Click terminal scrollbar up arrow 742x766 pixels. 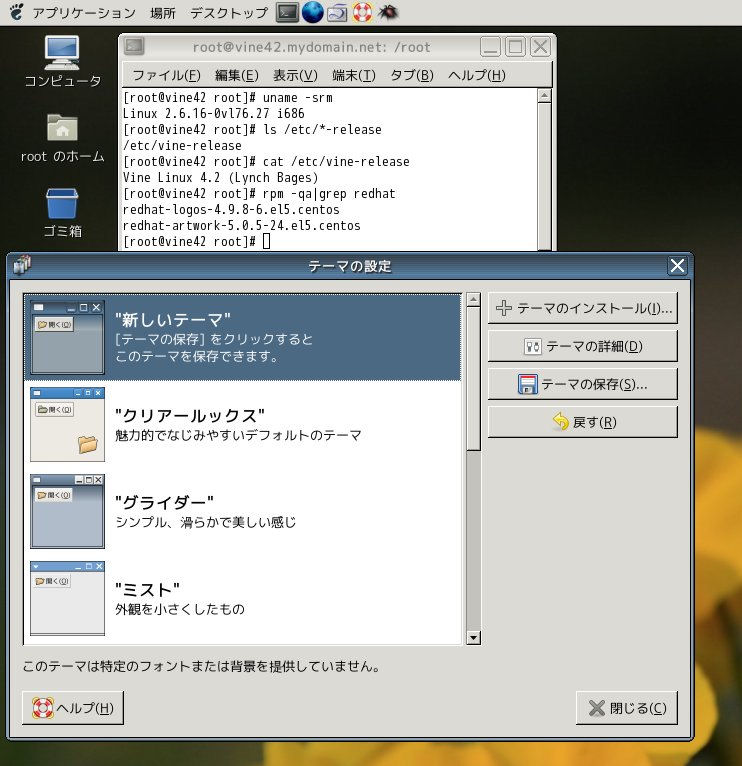[544, 95]
